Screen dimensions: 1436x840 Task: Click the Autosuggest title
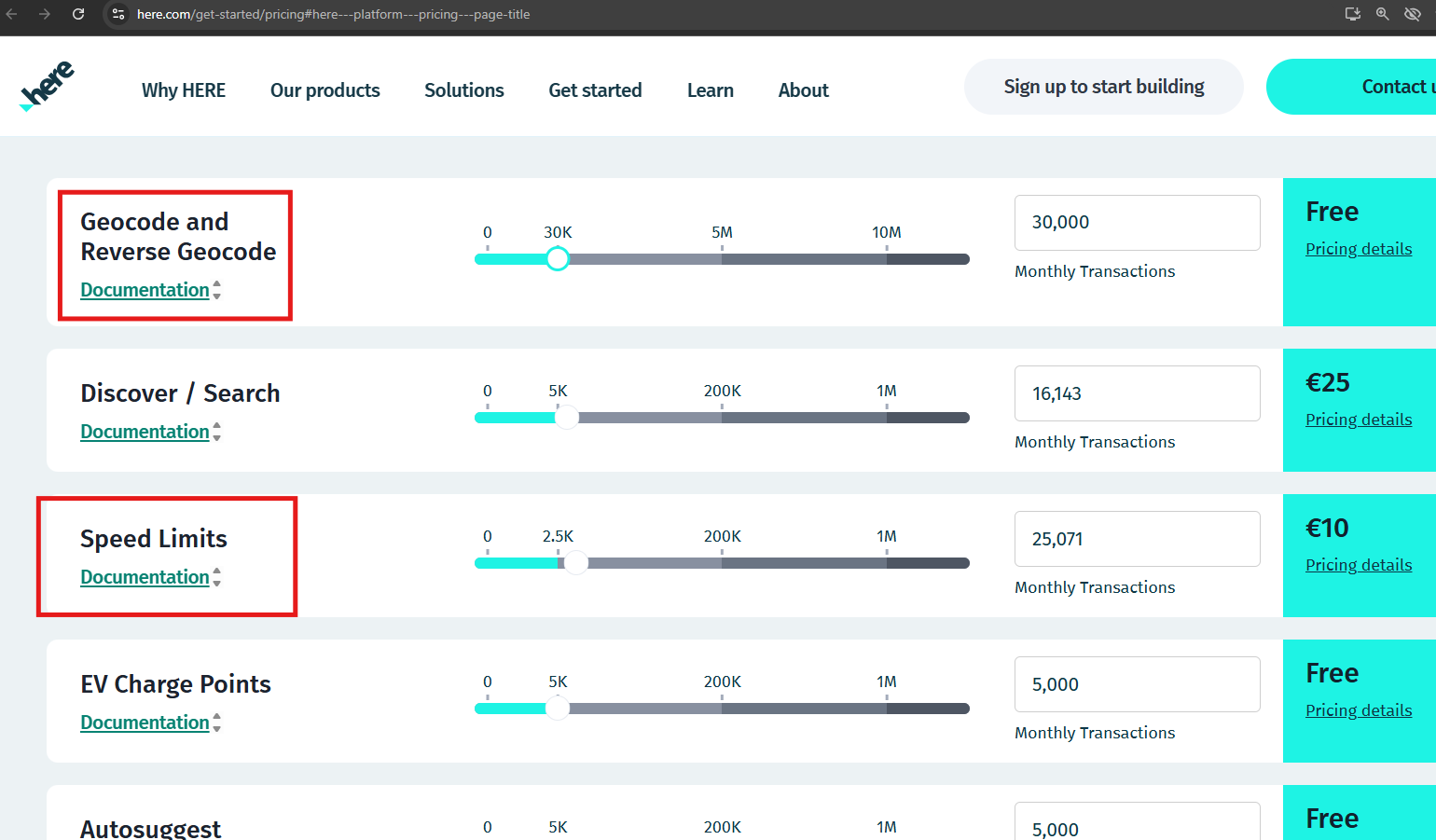[x=150, y=829]
